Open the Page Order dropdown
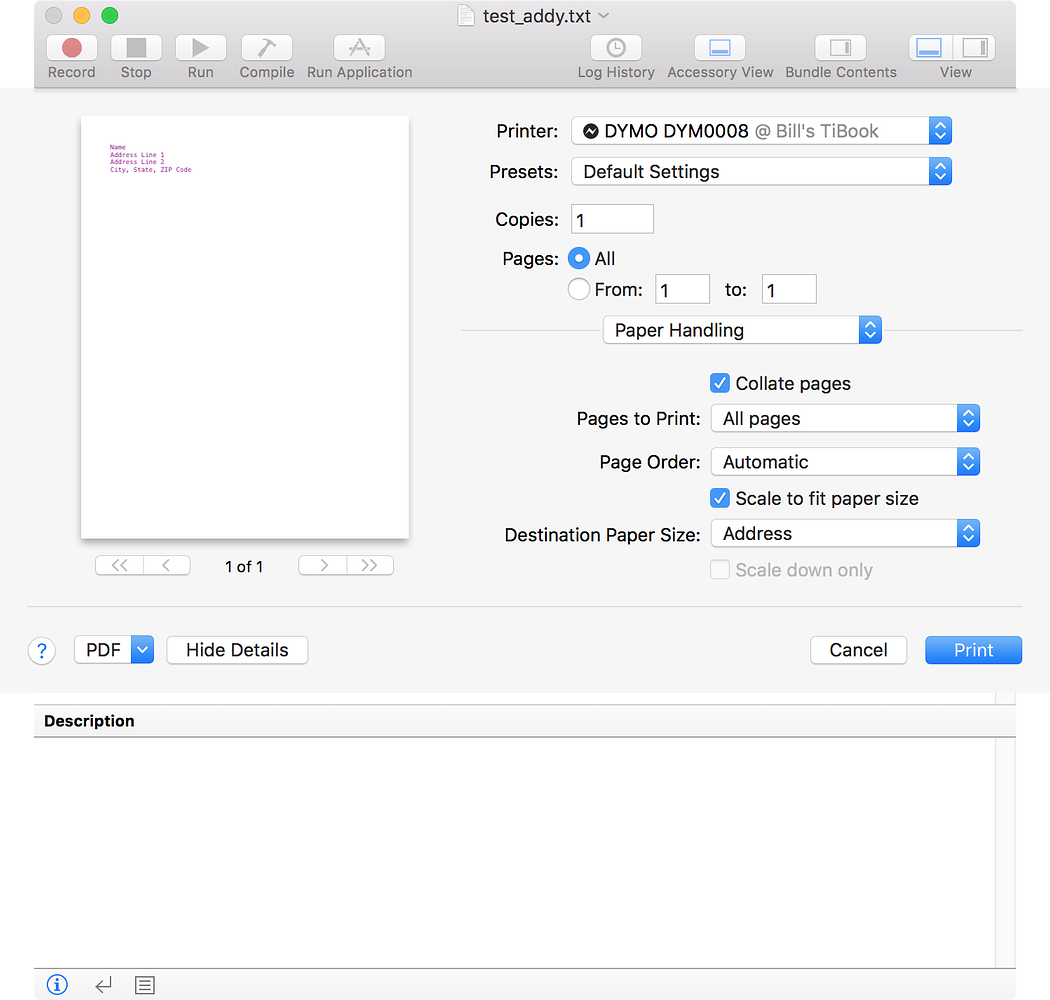The image size is (1050, 1000). [845, 462]
